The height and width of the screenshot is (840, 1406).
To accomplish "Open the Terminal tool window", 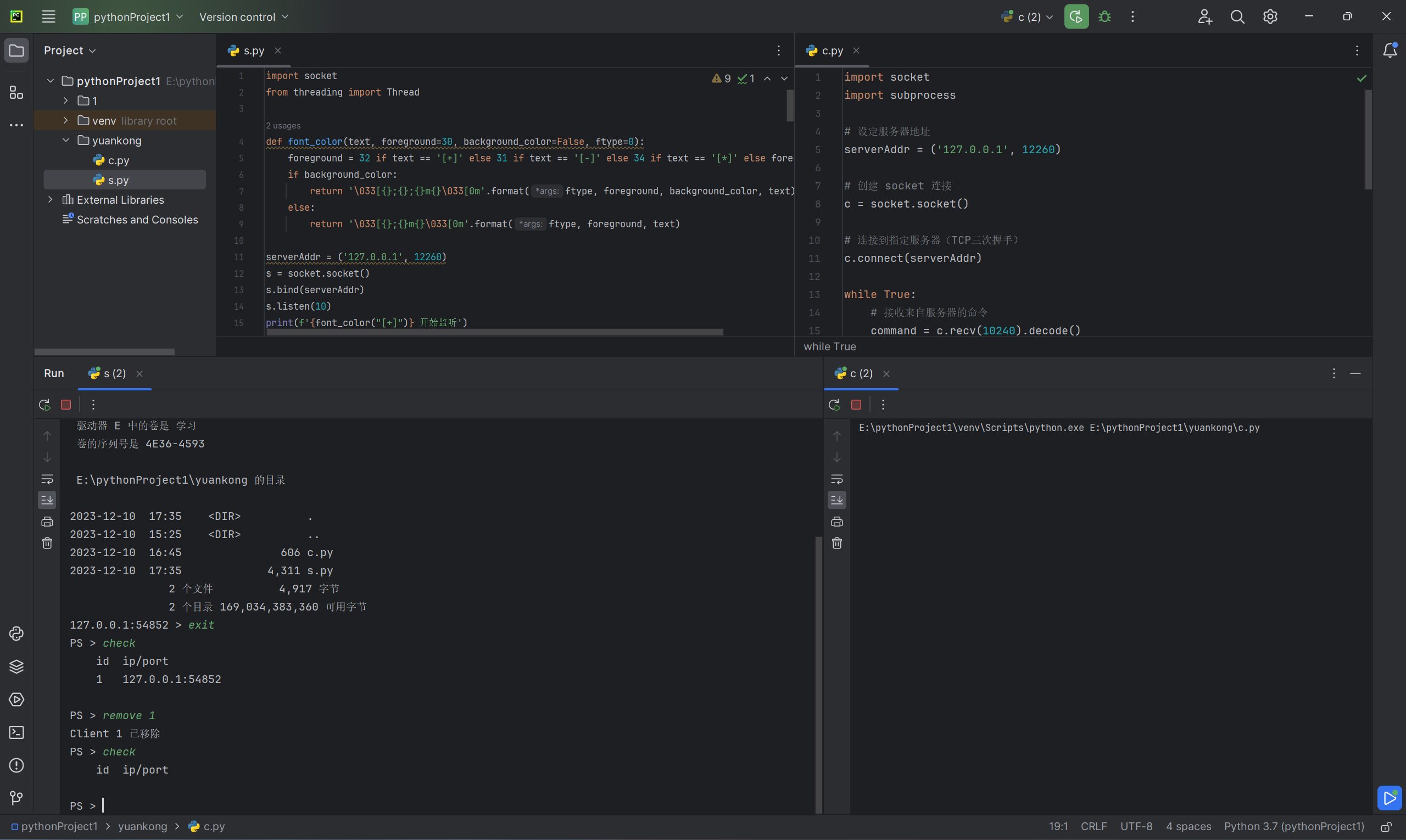I will [16, 732].
